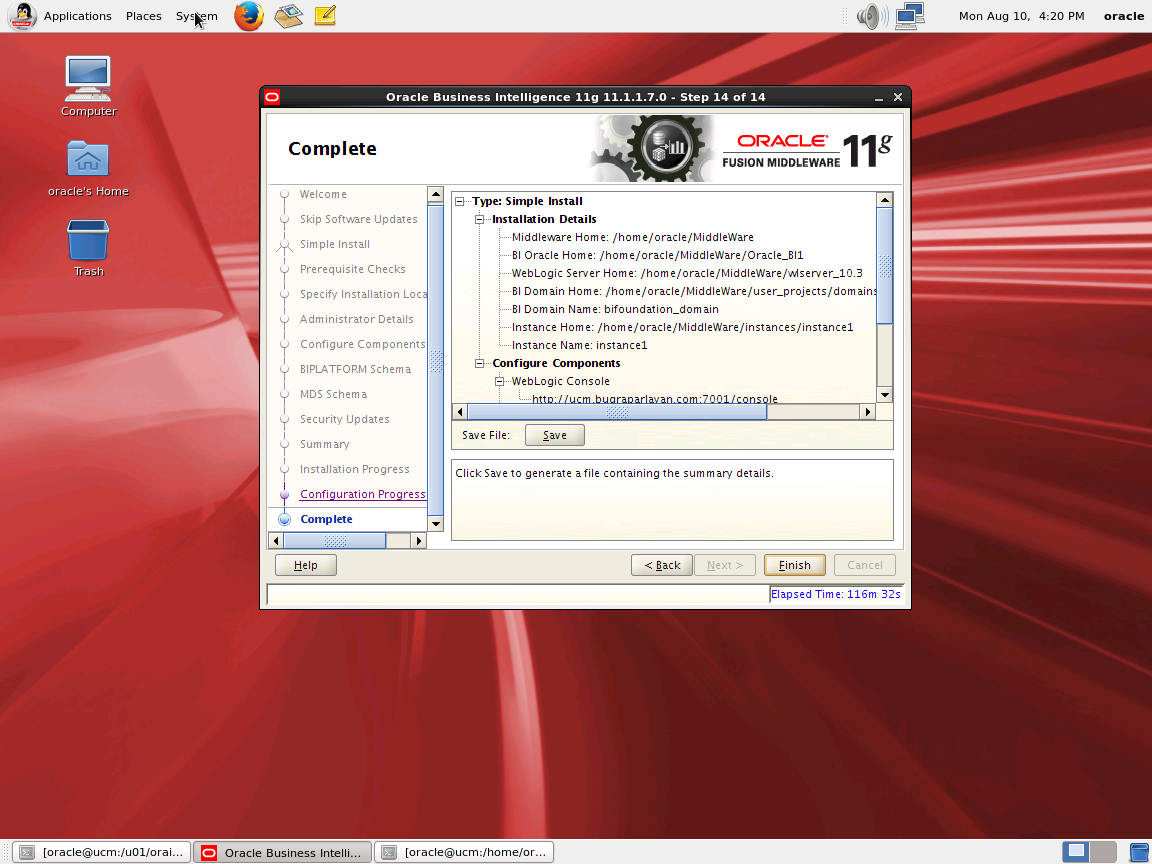Click the Save button
This screenshot has height=864, width=1152.
[x=555, y=435]
